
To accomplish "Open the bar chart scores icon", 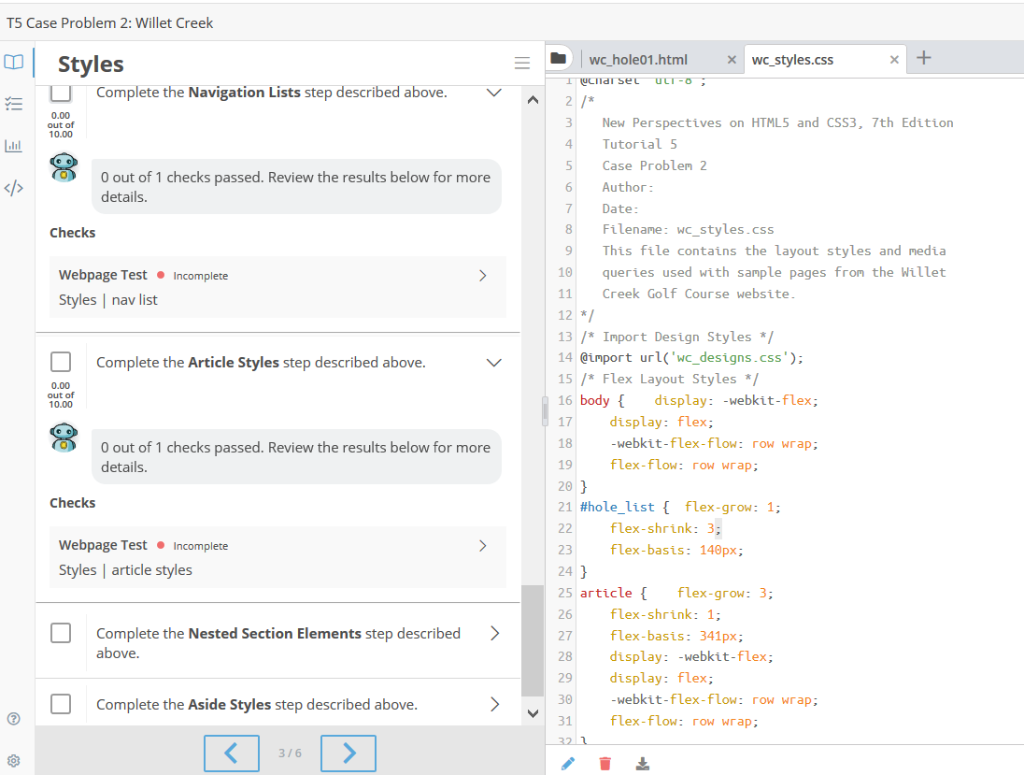I will [14, 146].
